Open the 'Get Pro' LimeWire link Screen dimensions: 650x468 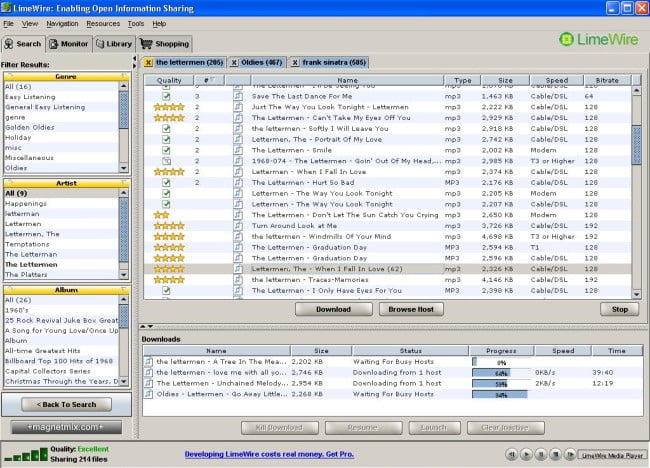tap(269, 454)
